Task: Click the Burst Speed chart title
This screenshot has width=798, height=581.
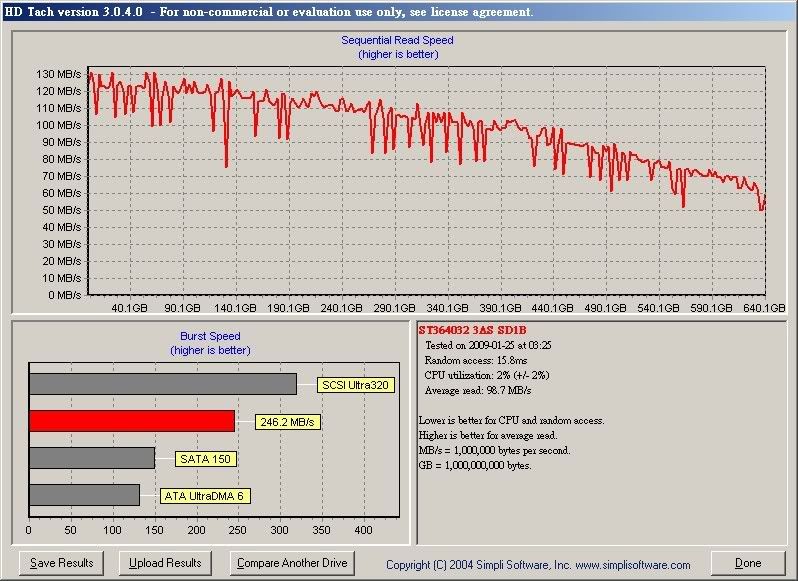Action: 210,337
